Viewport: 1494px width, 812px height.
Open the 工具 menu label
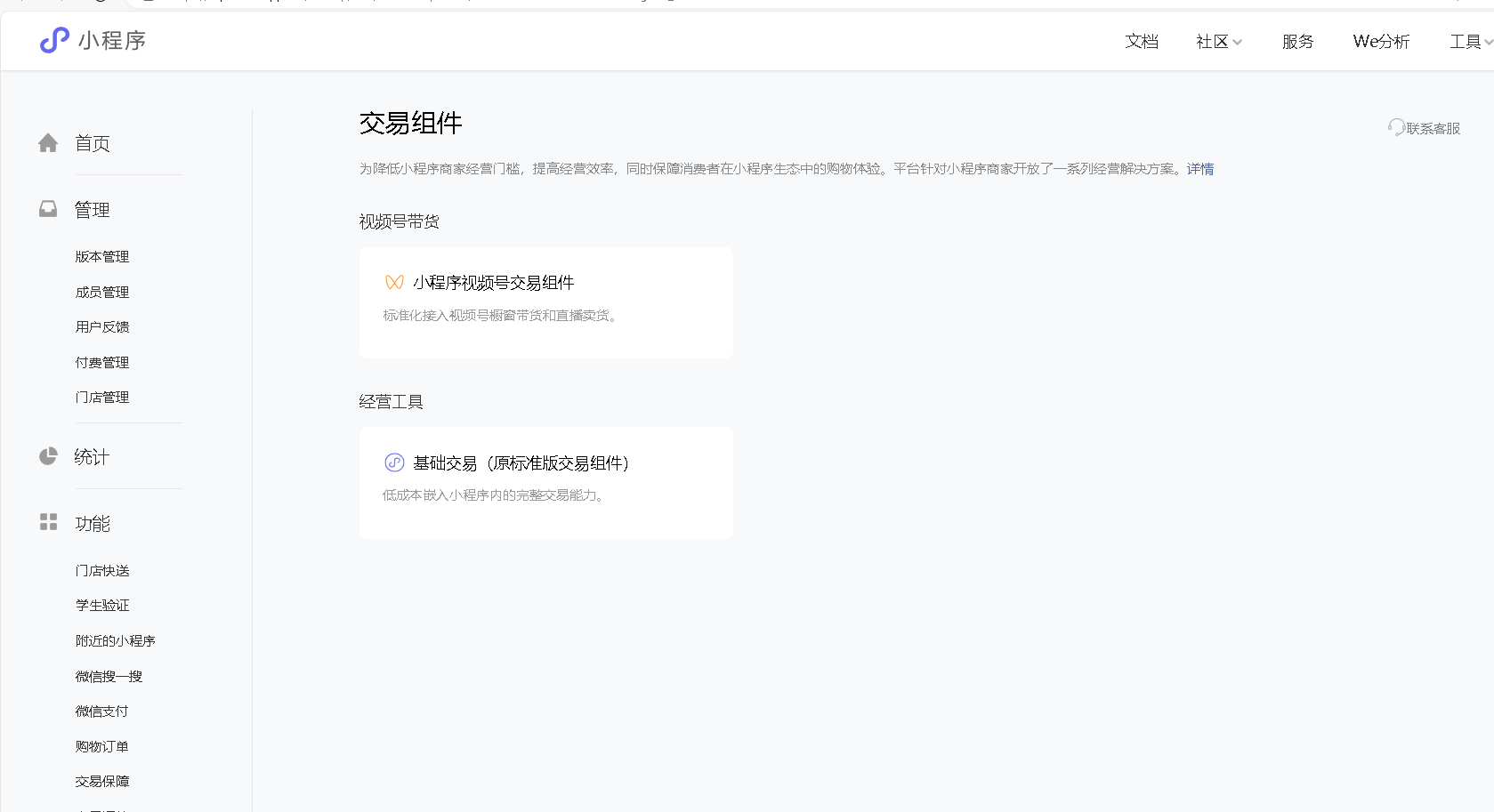(1465, 42)
